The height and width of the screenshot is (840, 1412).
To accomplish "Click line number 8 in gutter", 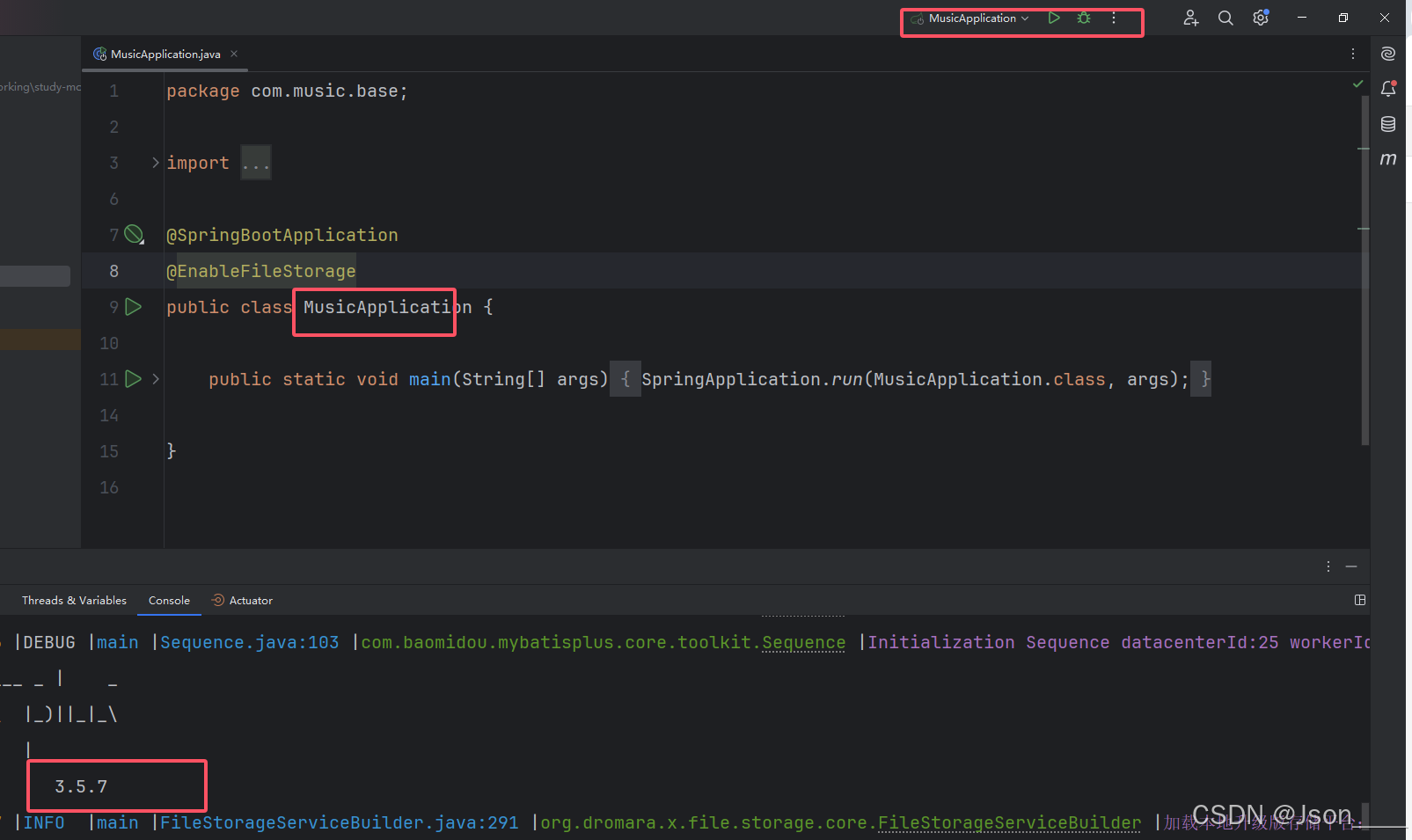I will 114,271.
